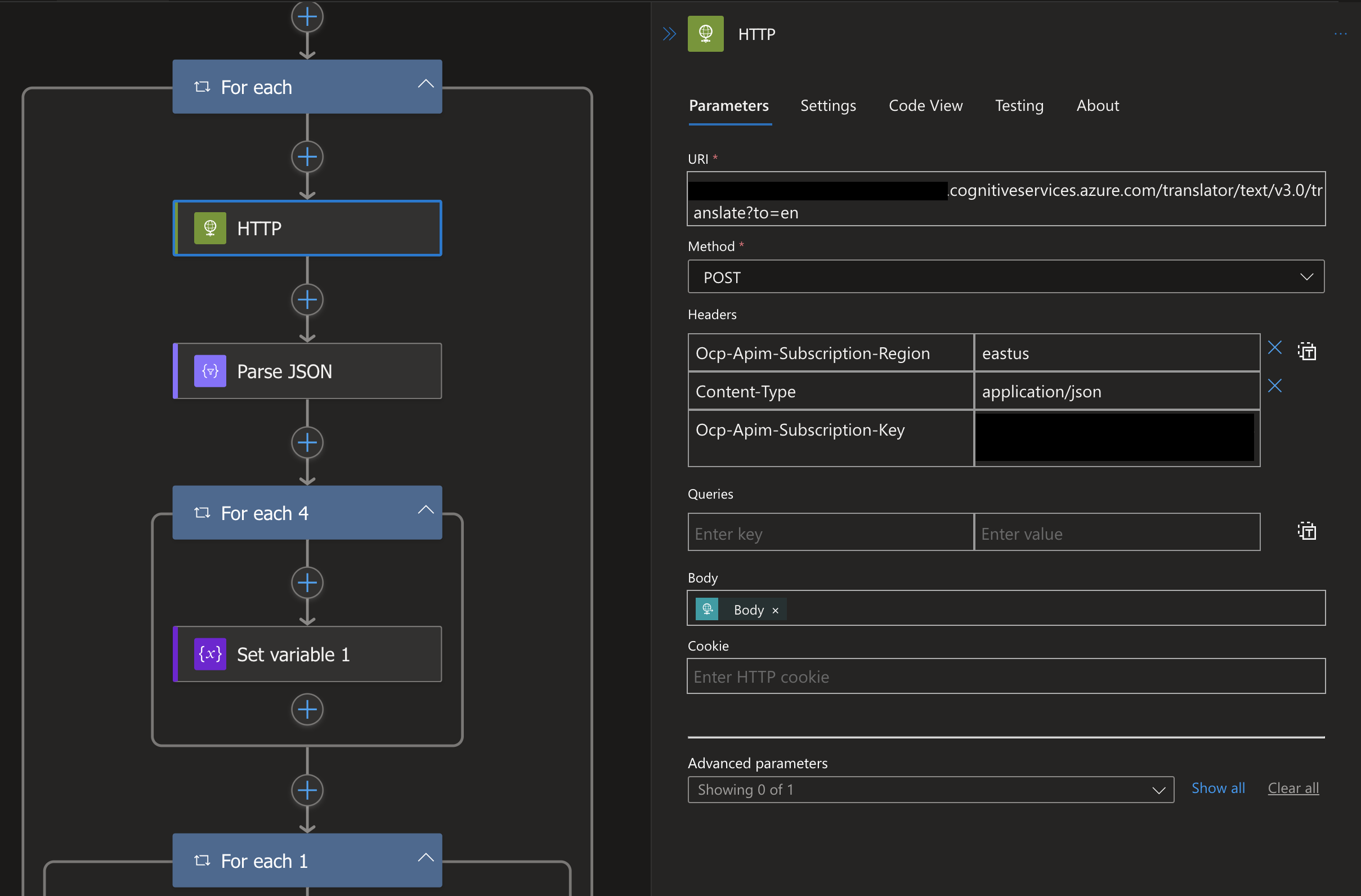Open the HTTP panel more options ellipsis
1361x896 pixels.
coord(1340,34)
